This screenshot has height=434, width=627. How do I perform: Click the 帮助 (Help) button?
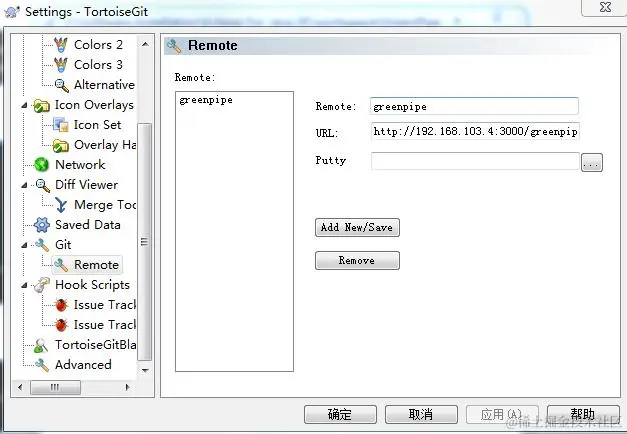(583, 414)
